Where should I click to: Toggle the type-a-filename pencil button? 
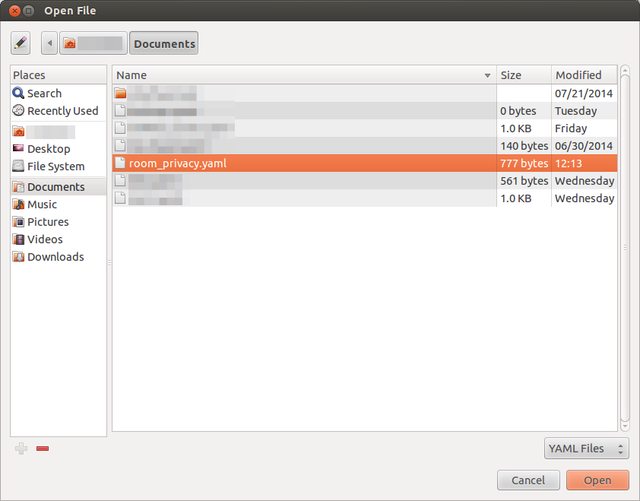[20, 43]
